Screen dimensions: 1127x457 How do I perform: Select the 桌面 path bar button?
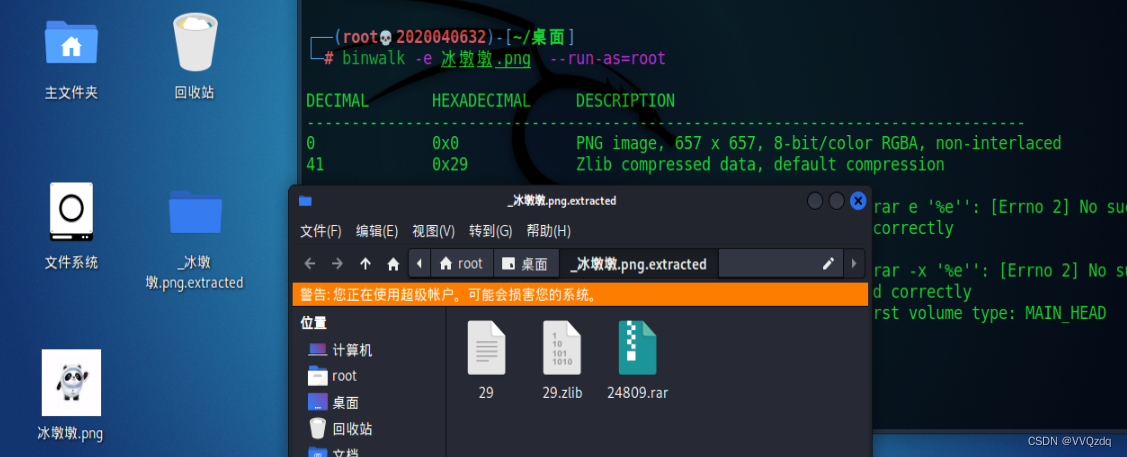point(526,264)
